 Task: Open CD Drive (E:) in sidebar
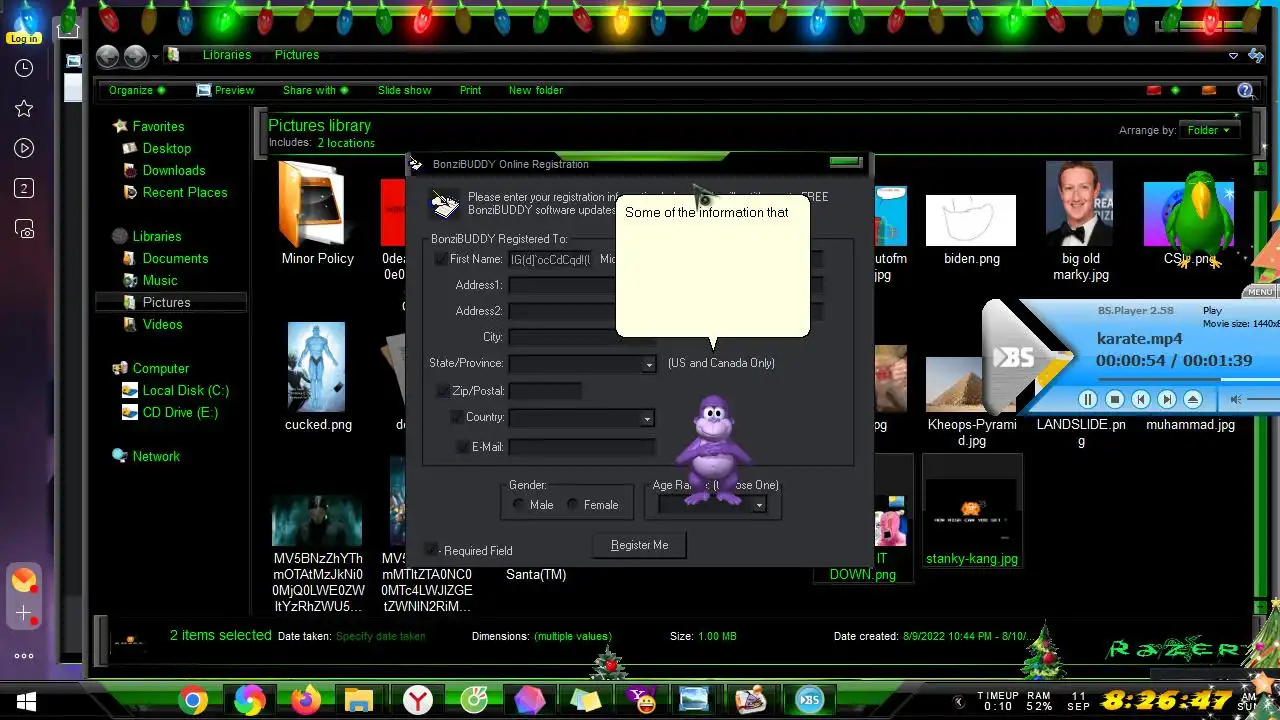tap(180, 412)
